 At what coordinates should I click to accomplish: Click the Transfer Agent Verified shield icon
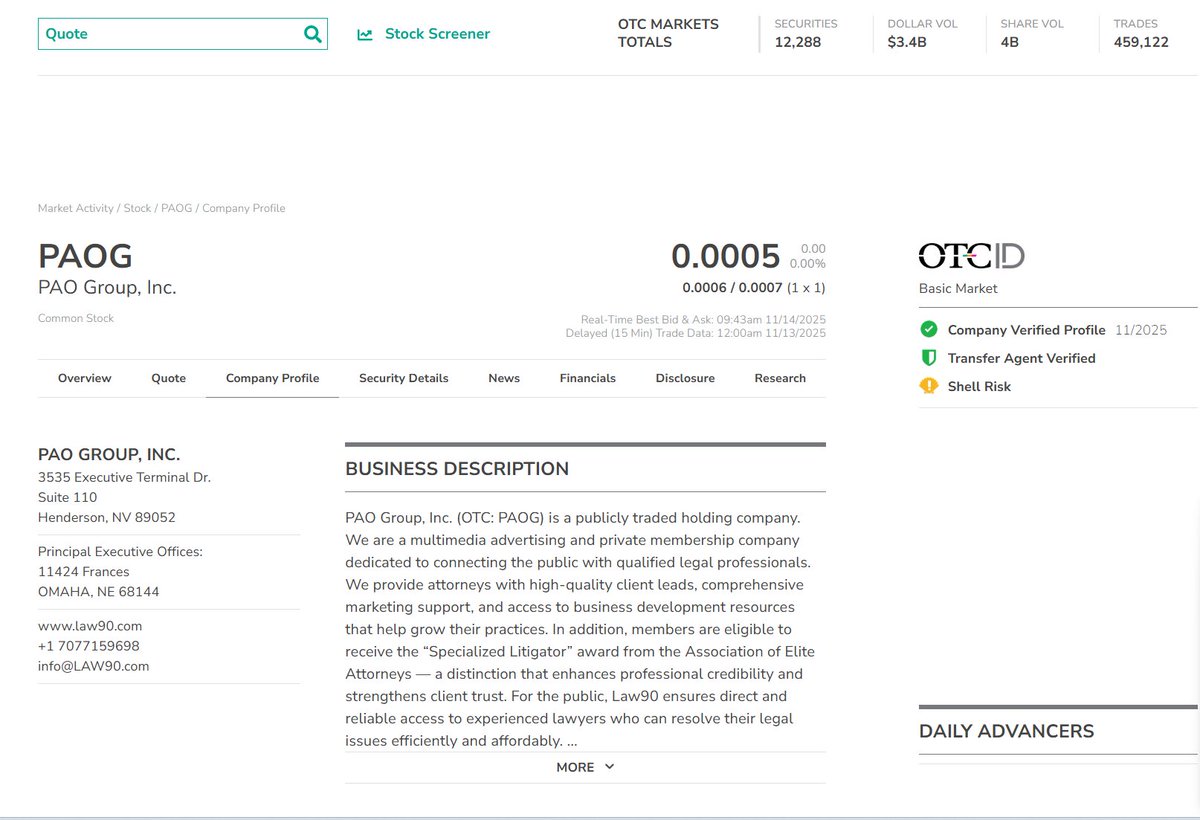tap(929, 358)
